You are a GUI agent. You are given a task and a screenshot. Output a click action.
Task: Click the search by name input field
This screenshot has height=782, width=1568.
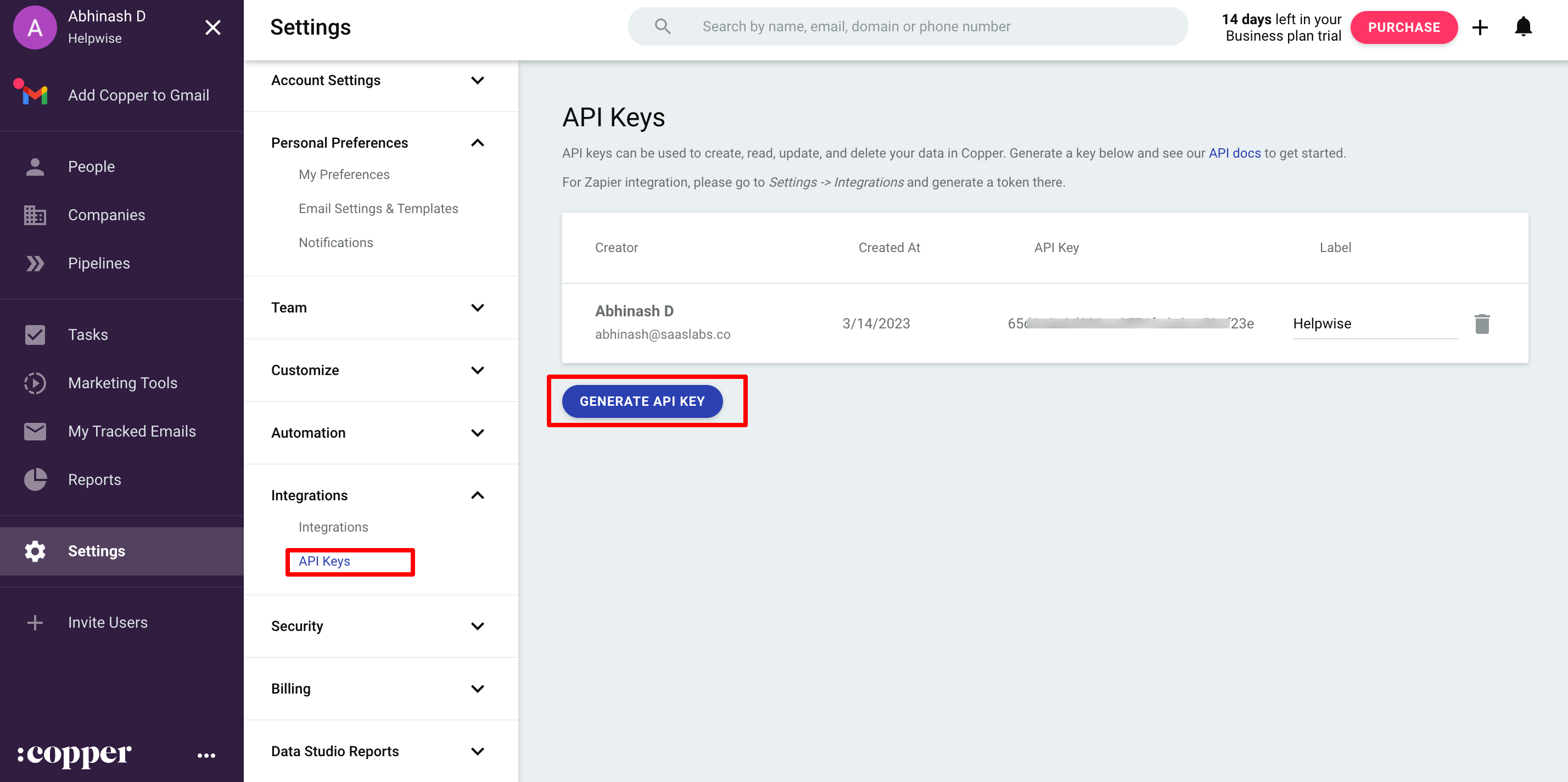907,26
